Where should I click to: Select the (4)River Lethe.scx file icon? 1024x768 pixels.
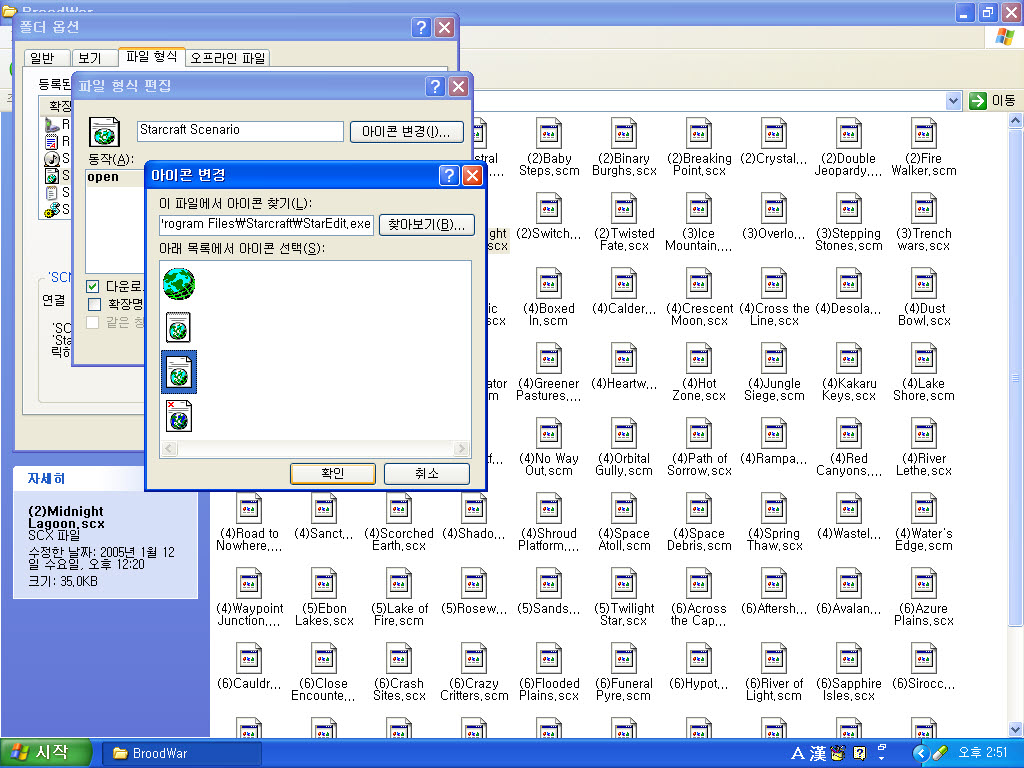pos(924,434)
